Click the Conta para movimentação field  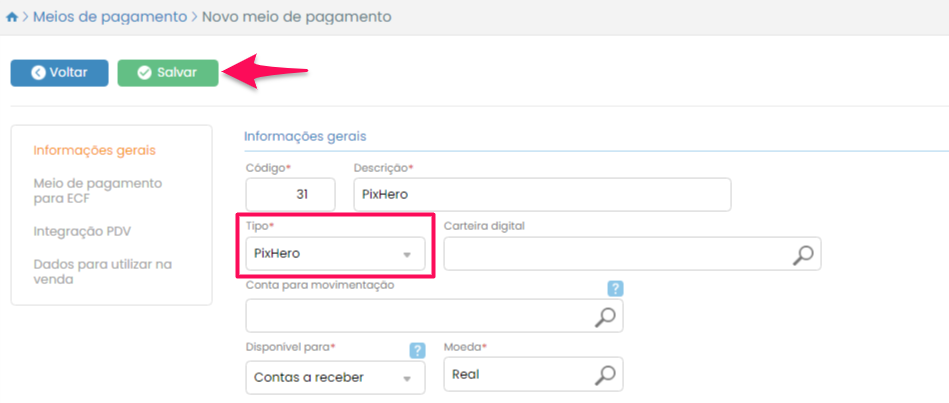418,316
